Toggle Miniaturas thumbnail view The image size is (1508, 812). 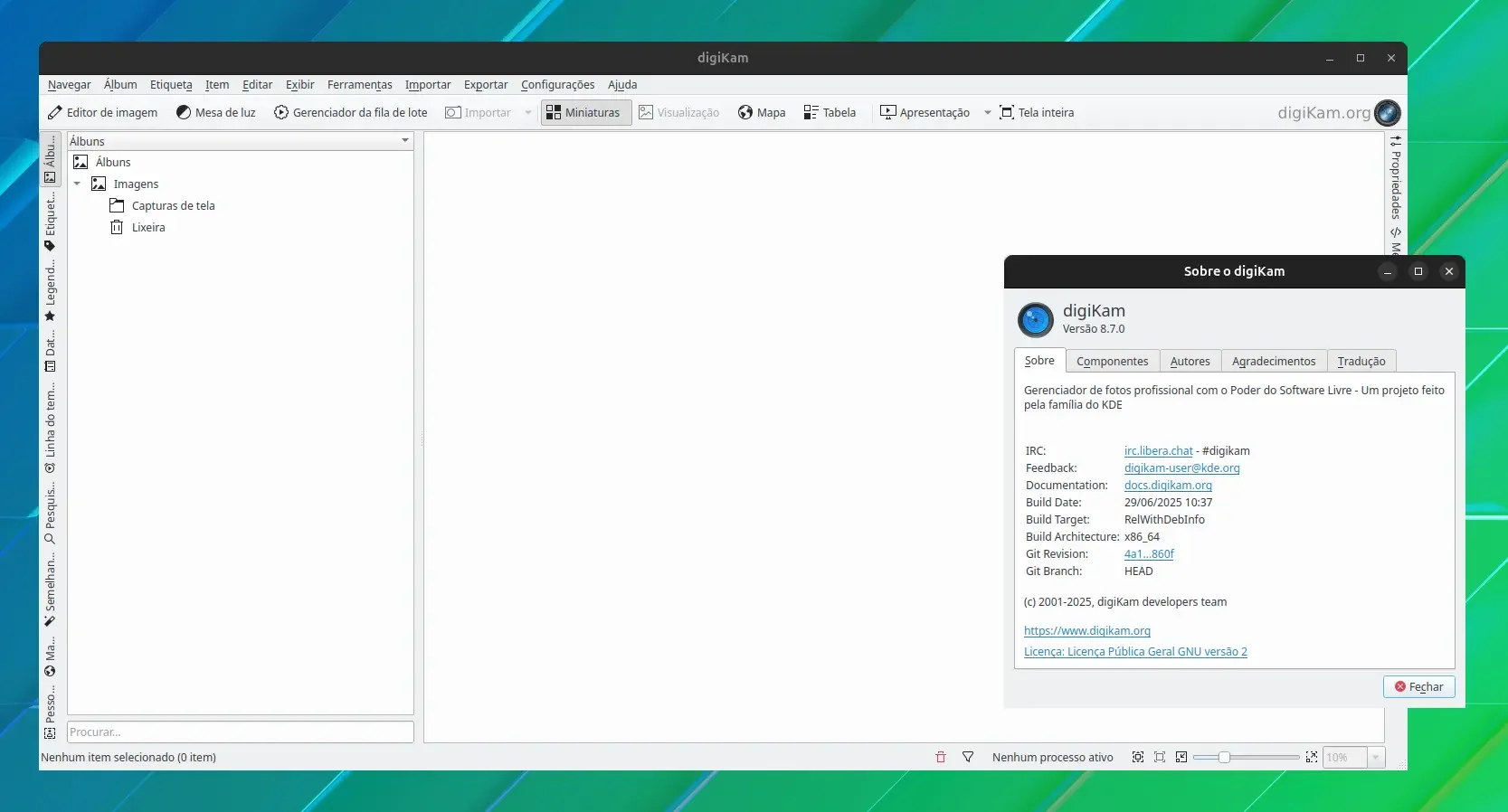click(586, 113)
